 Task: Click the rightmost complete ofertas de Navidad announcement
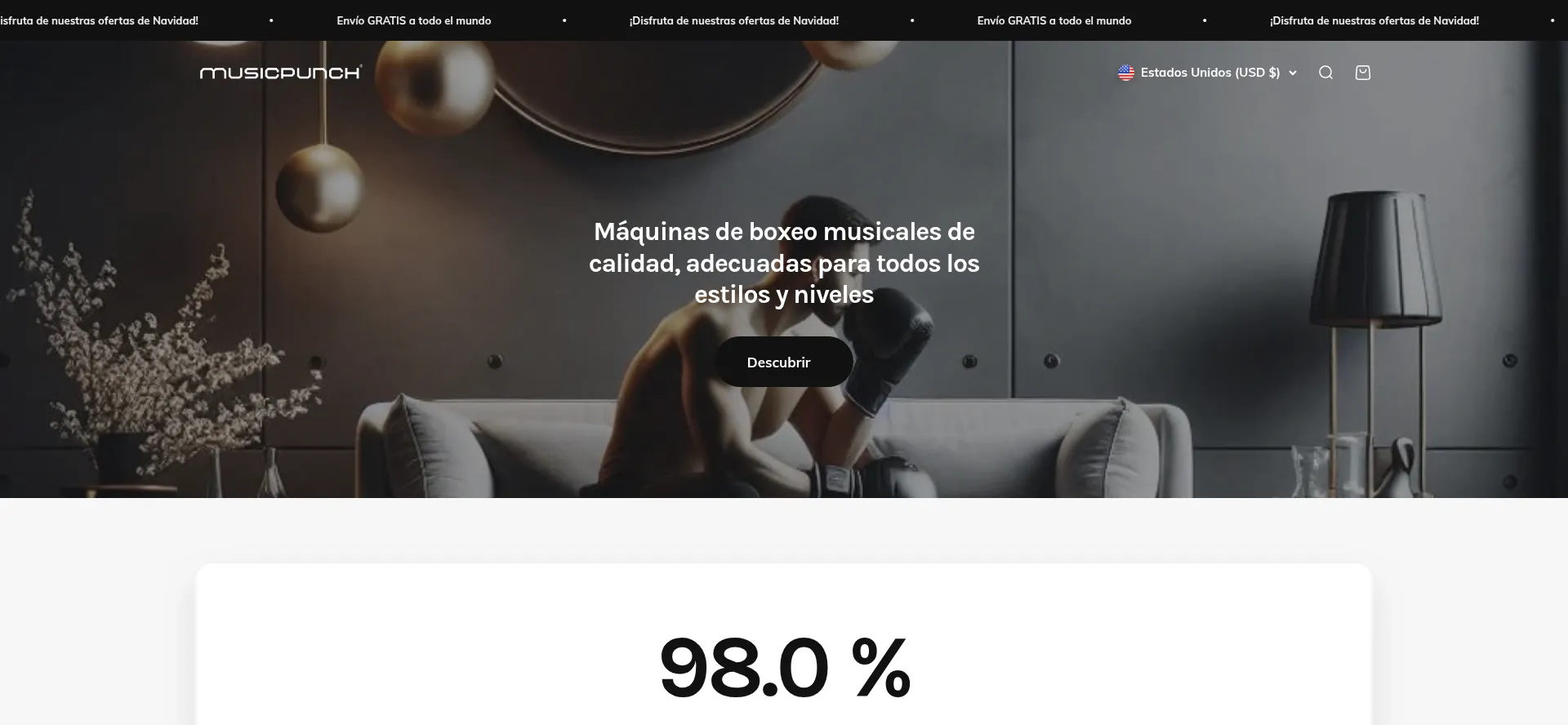(1374, 20)
